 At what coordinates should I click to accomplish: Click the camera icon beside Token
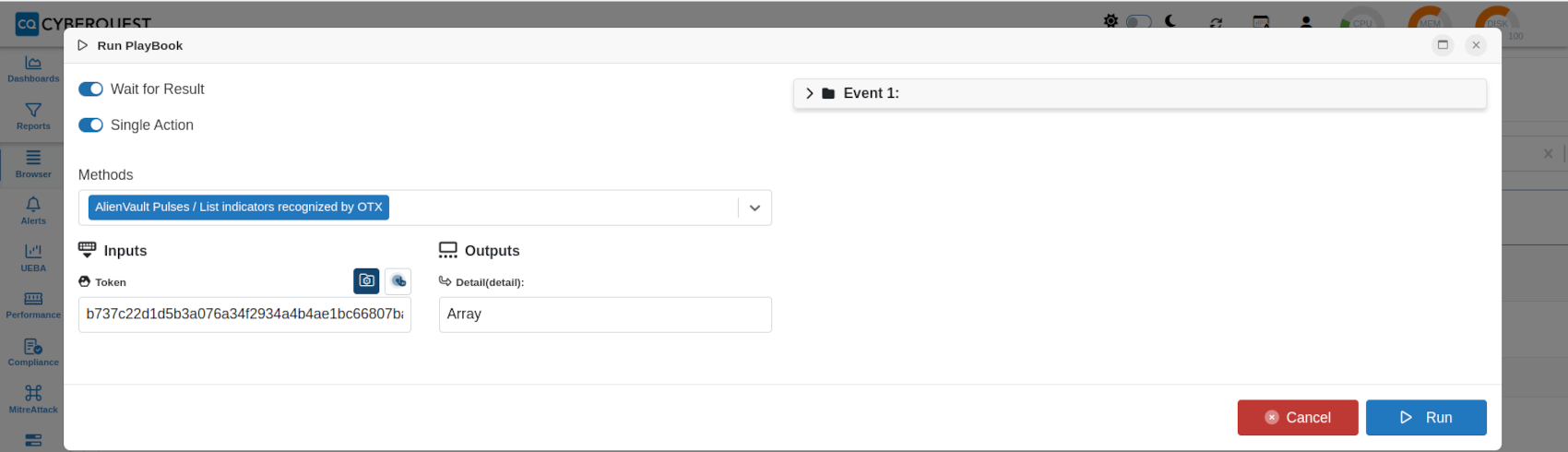point(366,280)
